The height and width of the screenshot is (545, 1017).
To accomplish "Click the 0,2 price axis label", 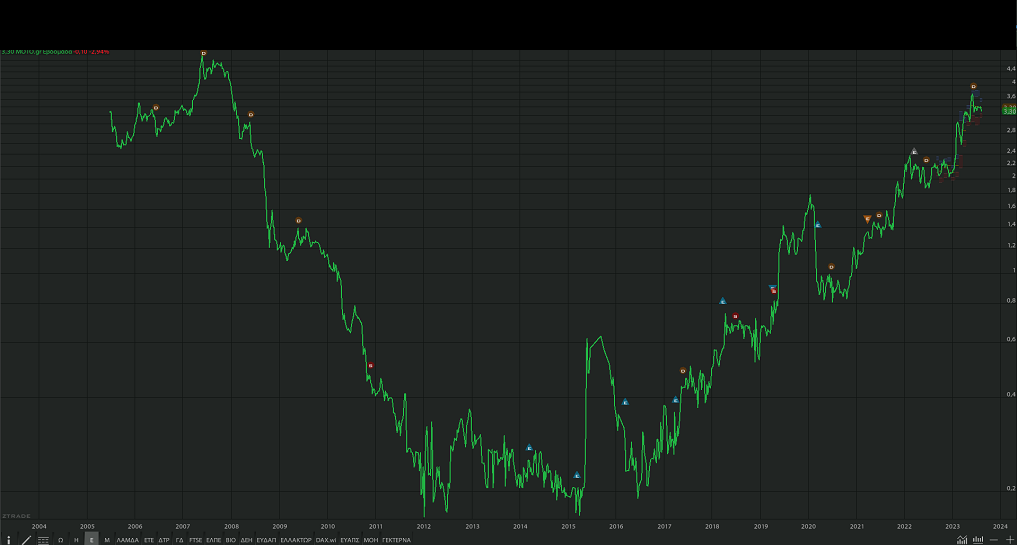I will point(1011,488).
